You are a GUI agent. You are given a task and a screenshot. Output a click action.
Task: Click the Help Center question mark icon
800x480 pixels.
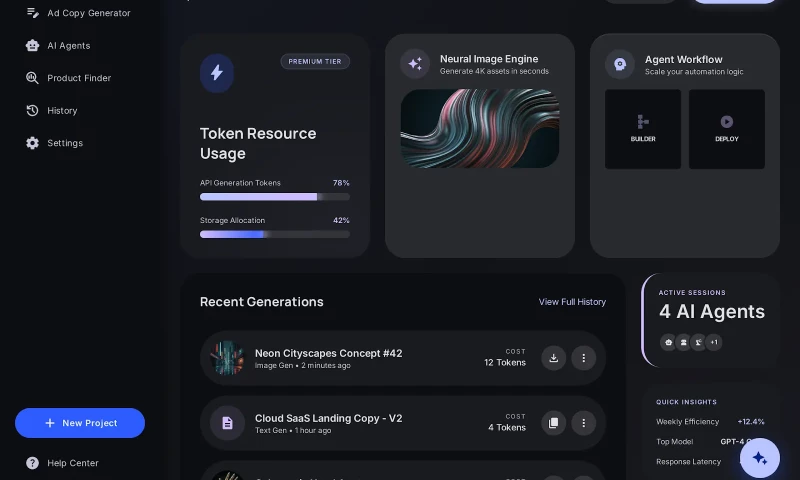pyautogui.click(x=32, y=463)
